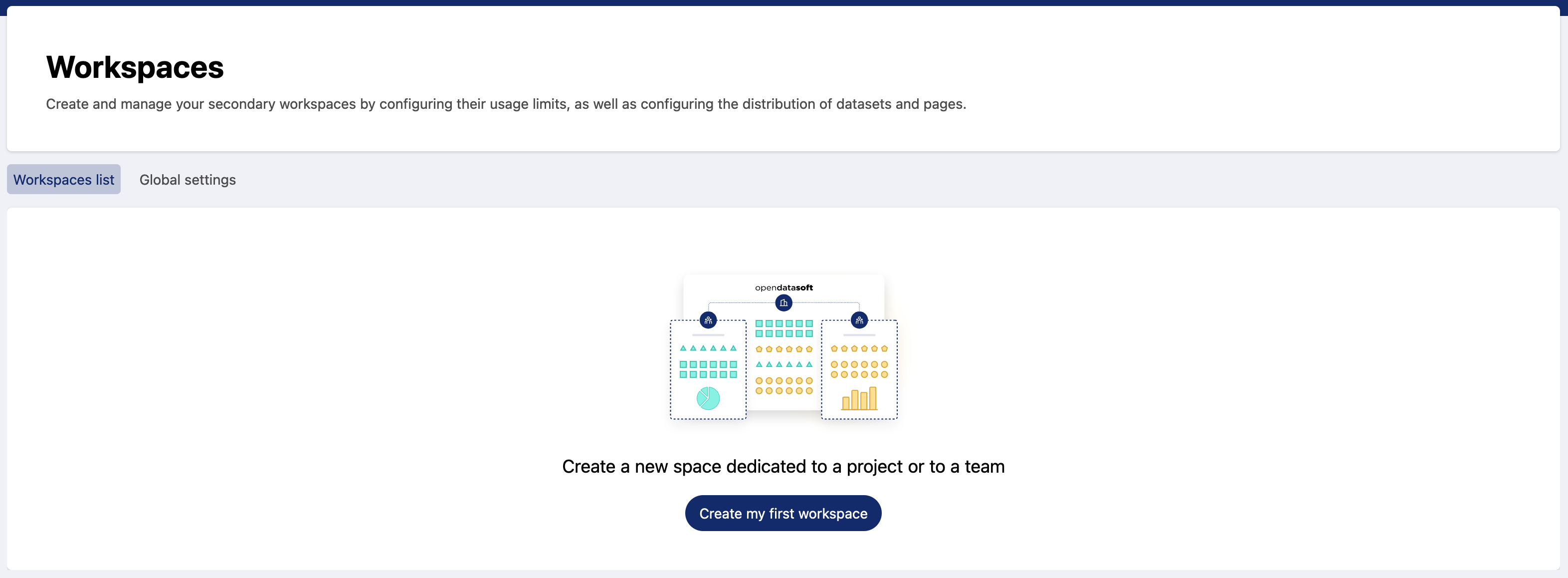
Task: Click the yellow bar chart graphic
Action: [859, 398]
